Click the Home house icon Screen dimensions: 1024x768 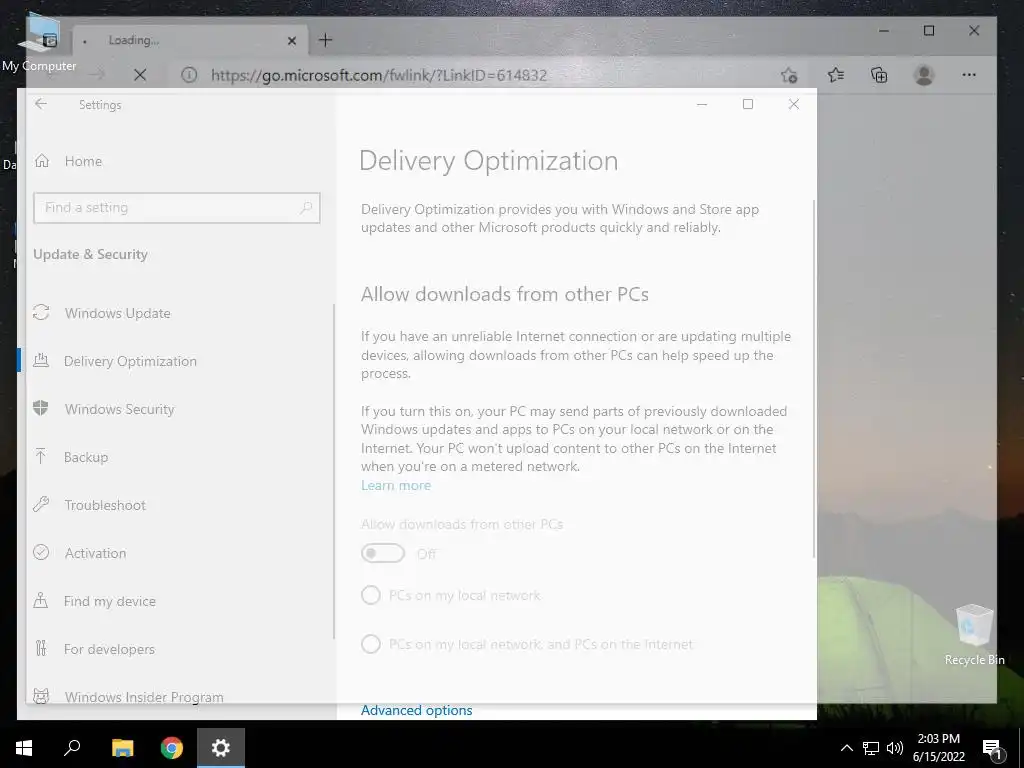coord(42,161)
